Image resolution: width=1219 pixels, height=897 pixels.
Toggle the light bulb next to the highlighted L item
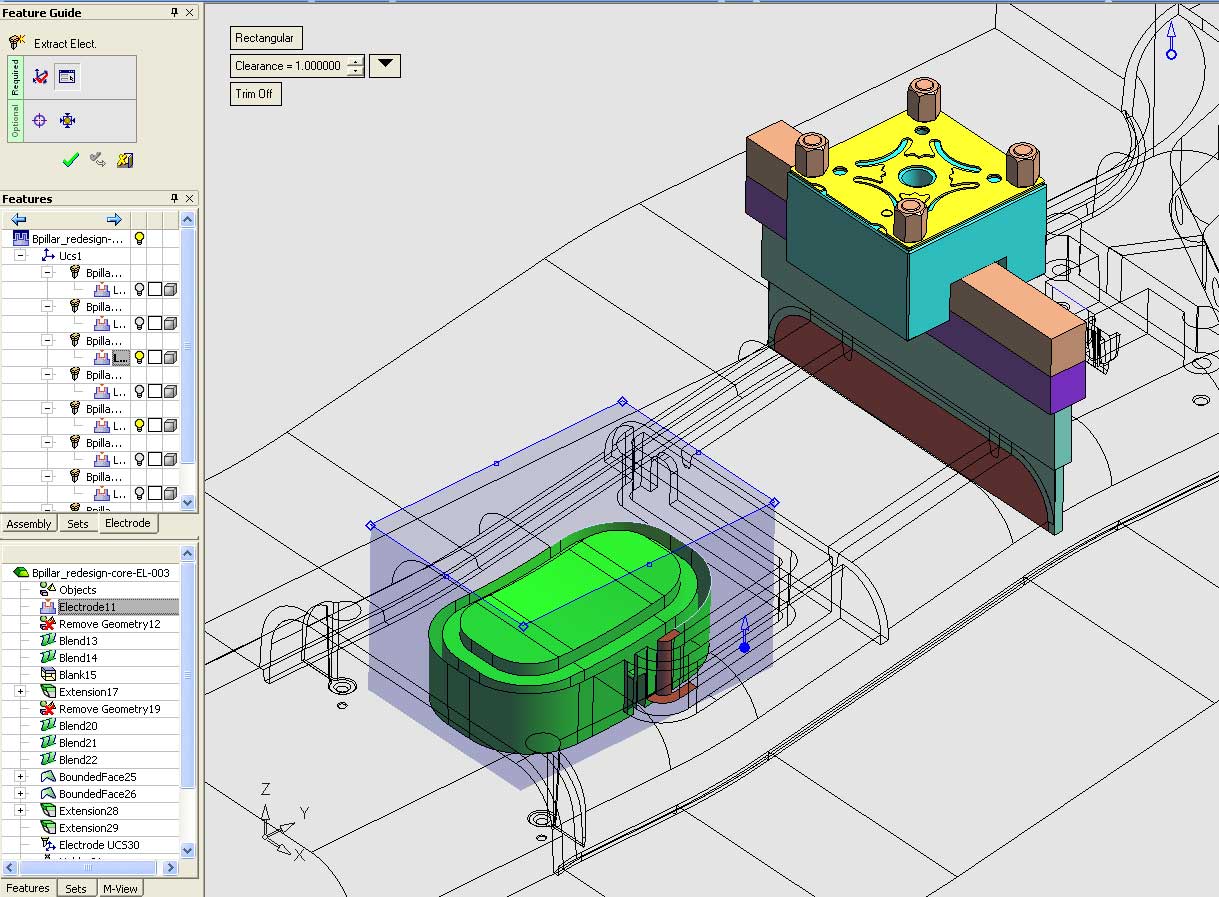140,356
